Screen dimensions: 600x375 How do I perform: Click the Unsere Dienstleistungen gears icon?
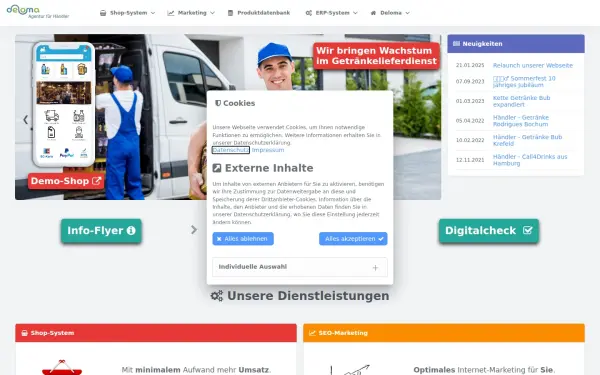point(217,296)
